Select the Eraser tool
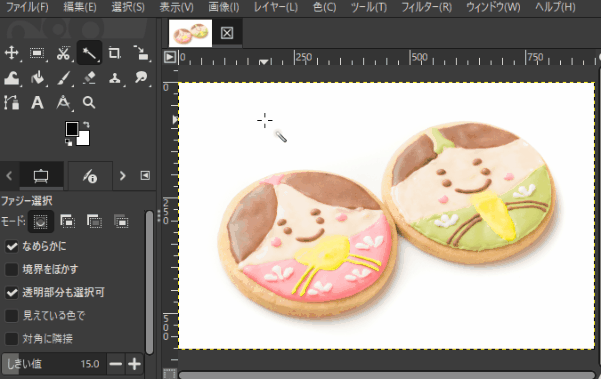601x379 pixels. 89,78
